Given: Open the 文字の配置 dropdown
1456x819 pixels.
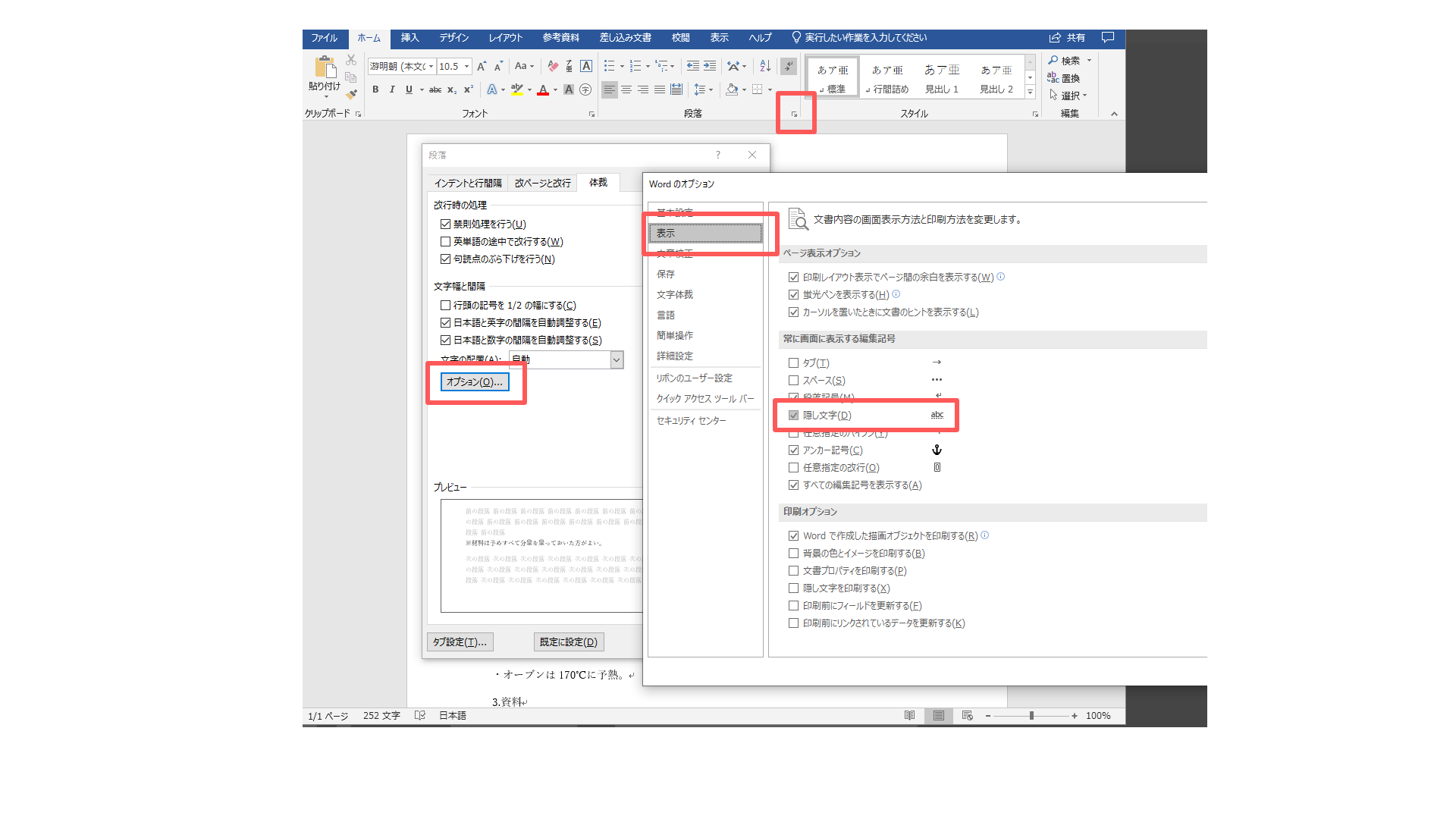Looking at the screenshot, I should pos(617,359).
